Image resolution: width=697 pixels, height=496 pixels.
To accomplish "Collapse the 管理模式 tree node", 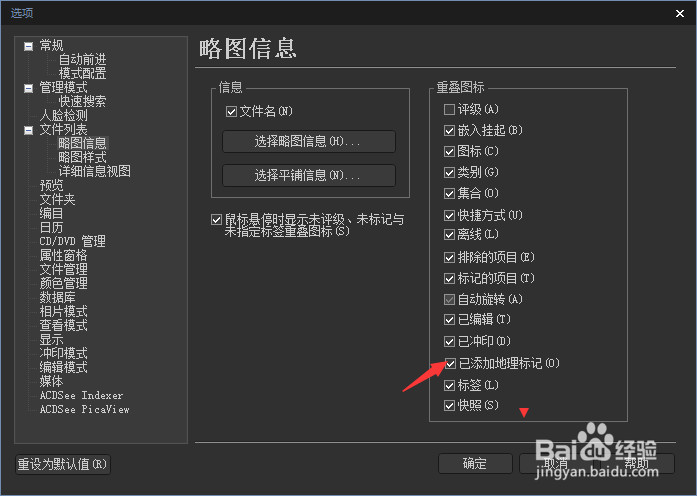I will point(28,88).
